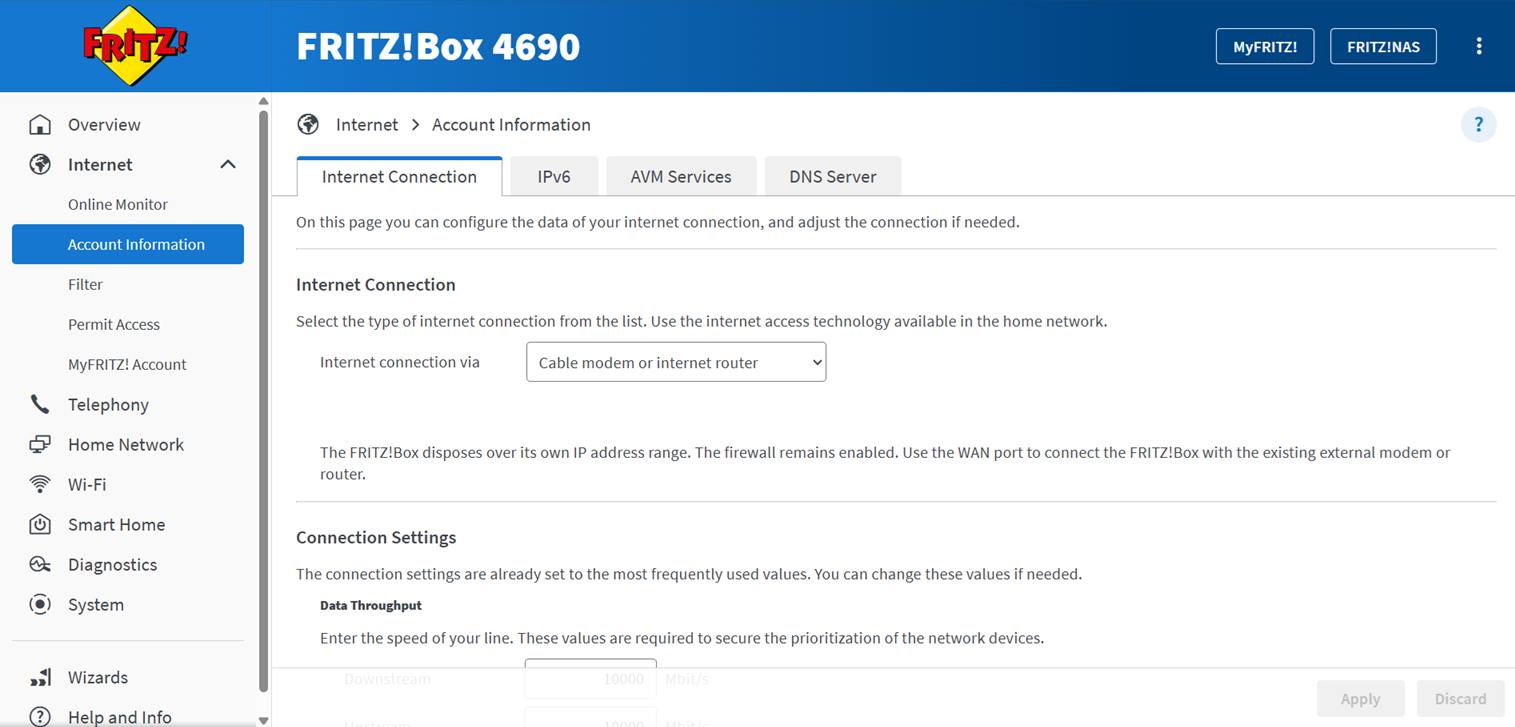The image size is (1515, 727).
Task: Open Help and Info
Action: (120, 717)
